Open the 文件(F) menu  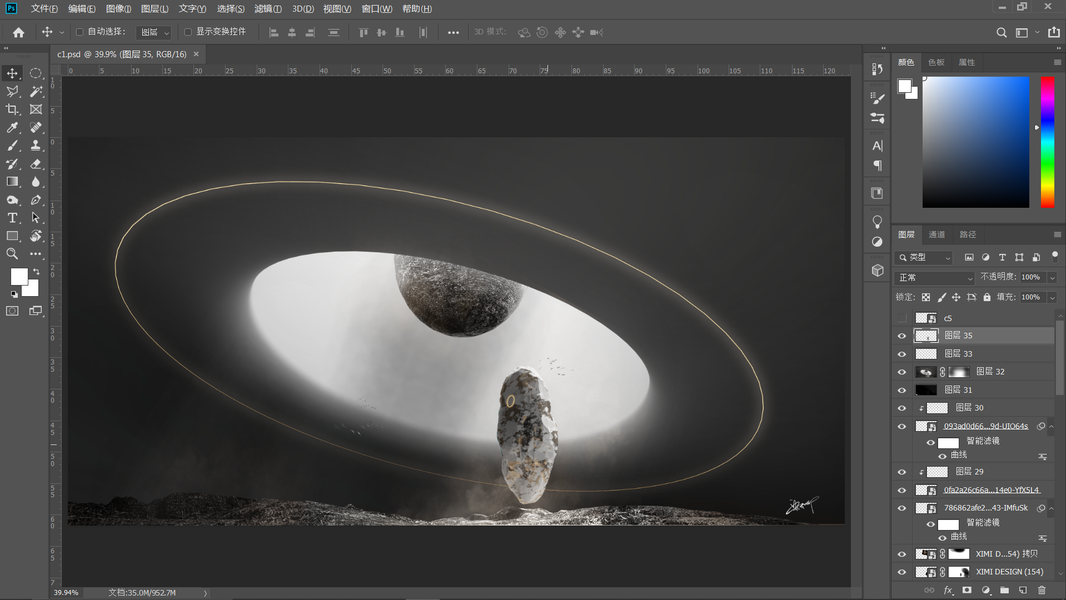44,9
